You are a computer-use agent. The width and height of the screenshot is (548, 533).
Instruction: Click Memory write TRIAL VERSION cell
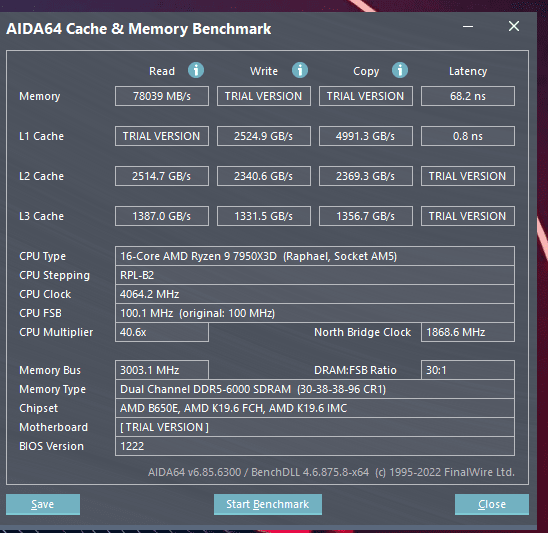pos(264,96)
